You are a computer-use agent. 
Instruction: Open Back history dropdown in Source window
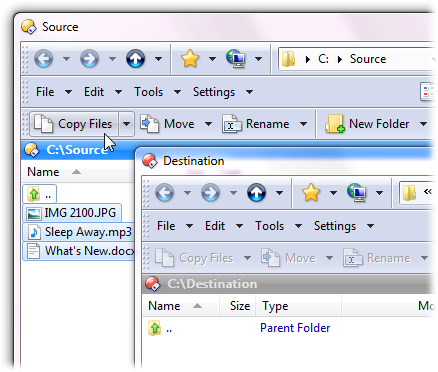tap(67, 59)
